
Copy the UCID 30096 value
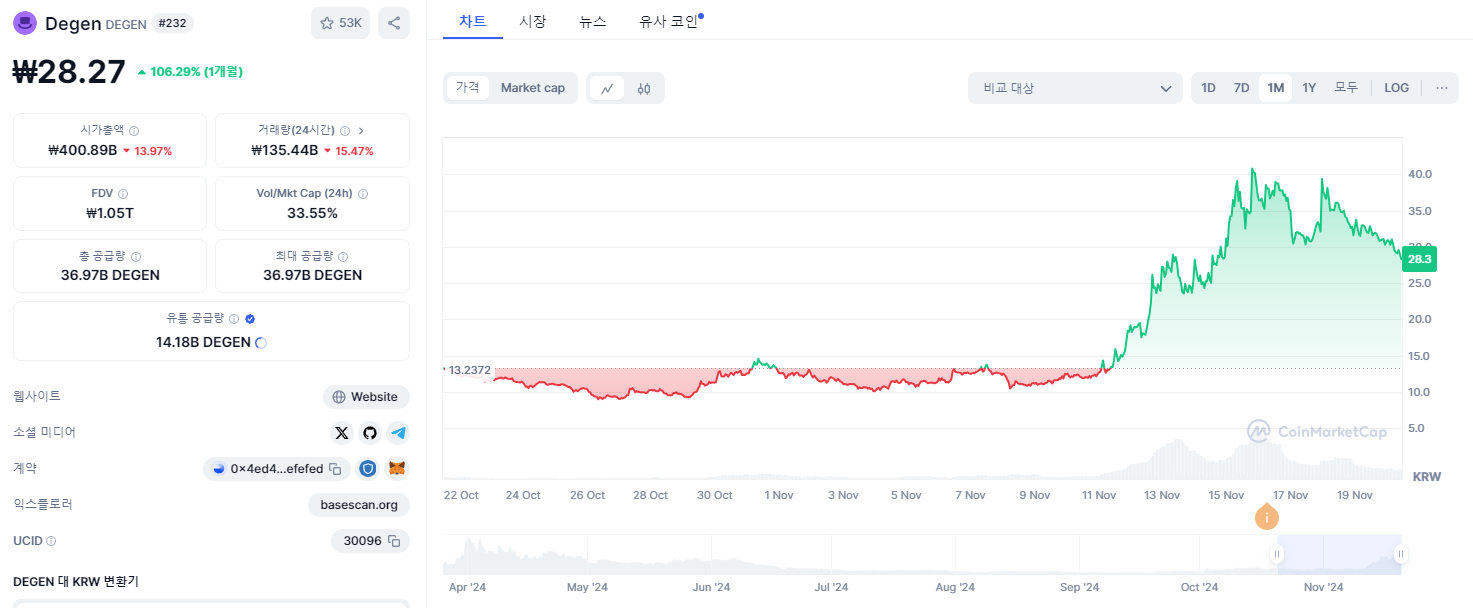click(394, 541)
